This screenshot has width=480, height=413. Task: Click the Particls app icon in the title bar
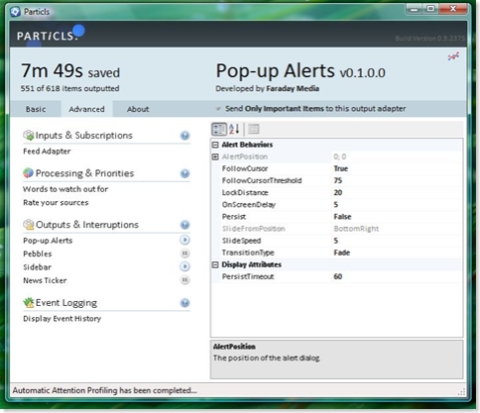[x=15, y=12]
